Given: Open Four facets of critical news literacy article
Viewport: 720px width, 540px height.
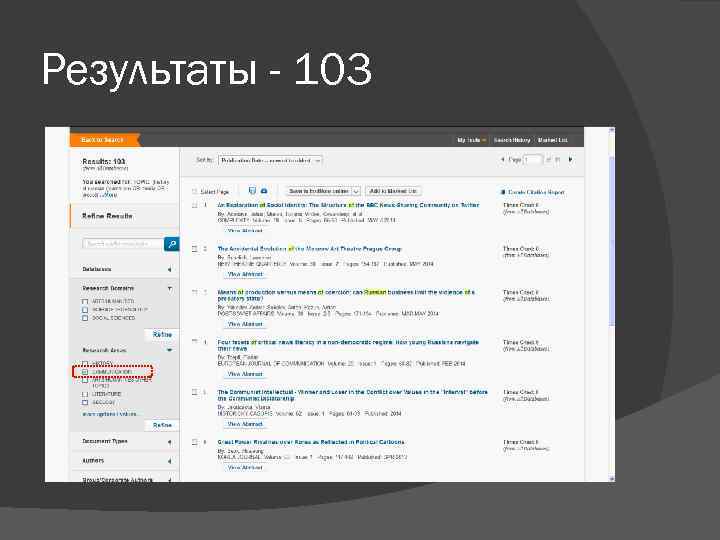Looking at the screenshot, I should click(348, 345).
